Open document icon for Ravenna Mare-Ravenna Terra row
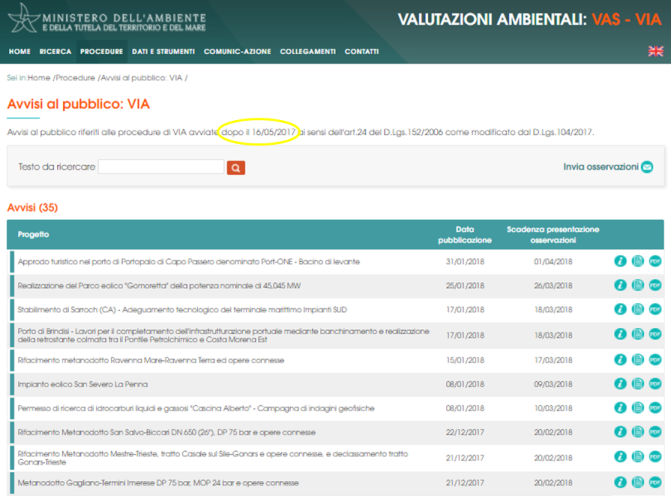 pos(638,360)
